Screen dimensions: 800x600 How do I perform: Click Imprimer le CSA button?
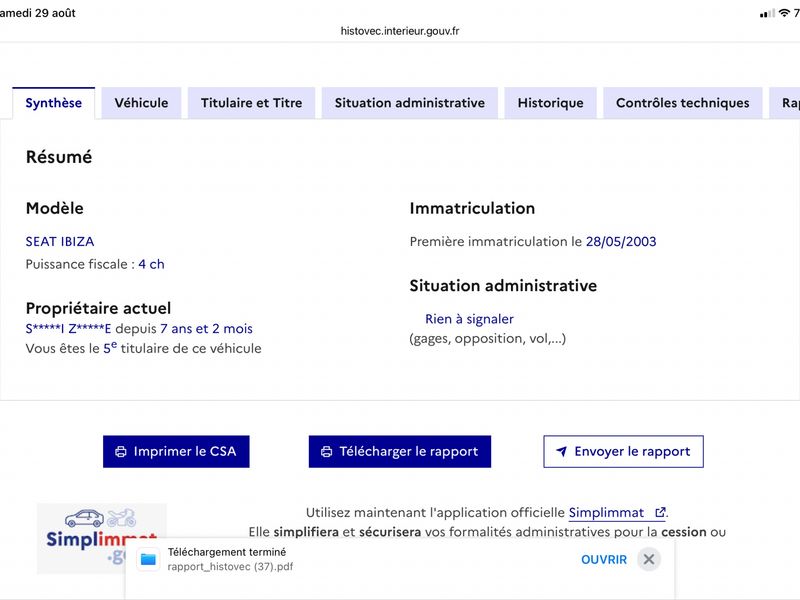[x=176, y=452]
